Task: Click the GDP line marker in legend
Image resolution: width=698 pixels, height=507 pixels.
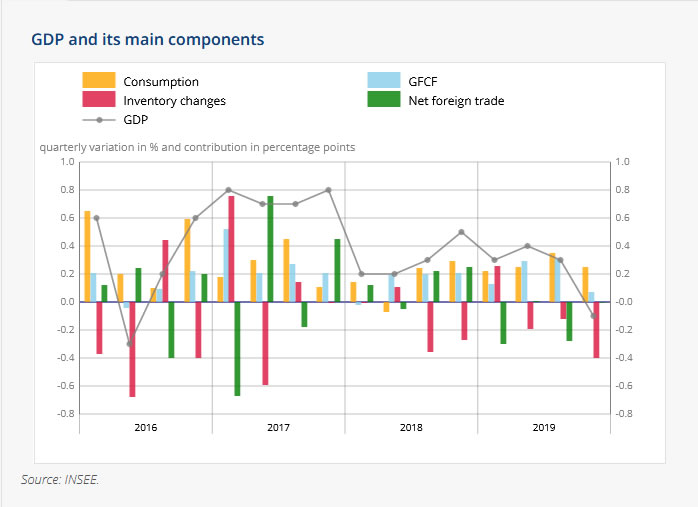Action: coord(98,119)
